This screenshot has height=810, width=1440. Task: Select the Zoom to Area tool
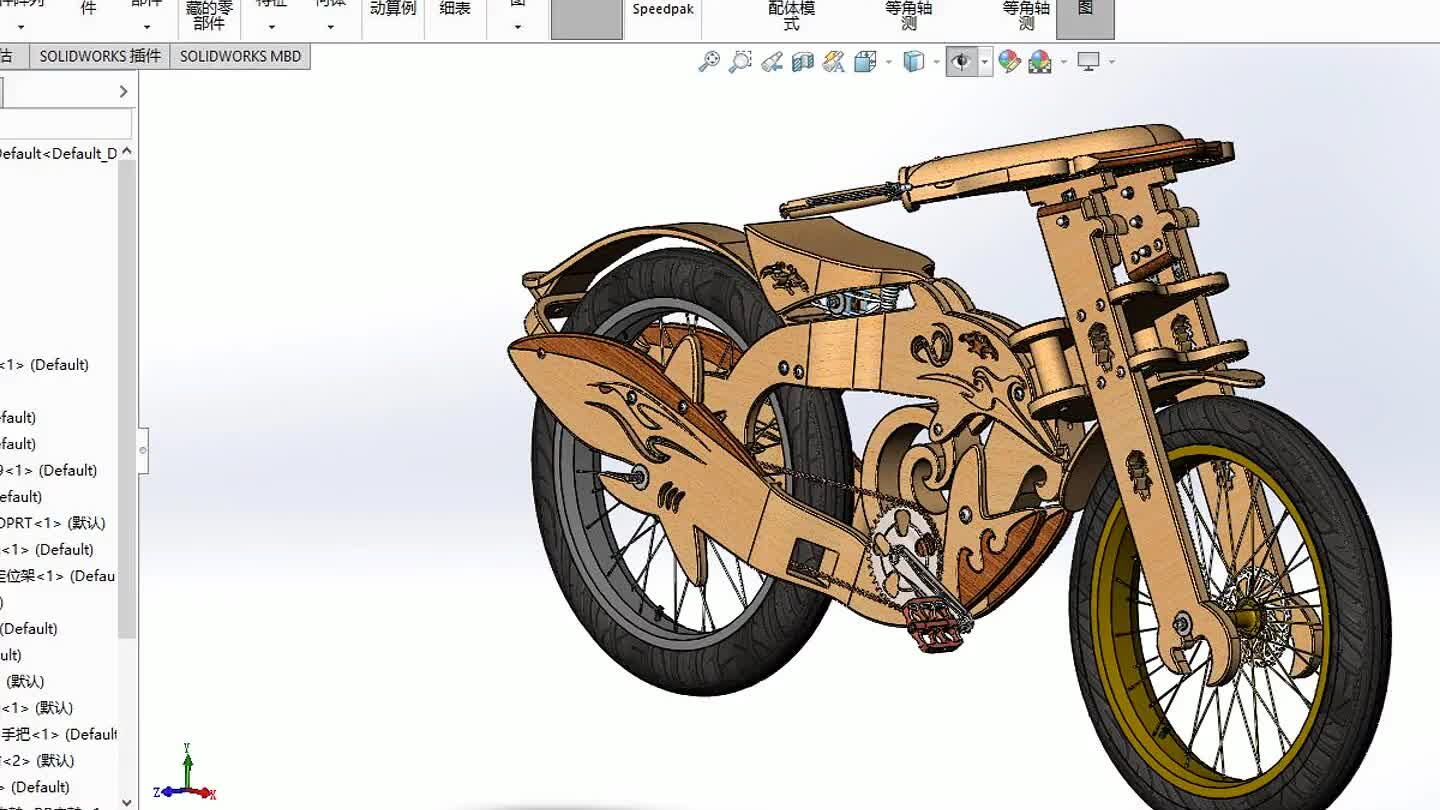click(740, 62)
